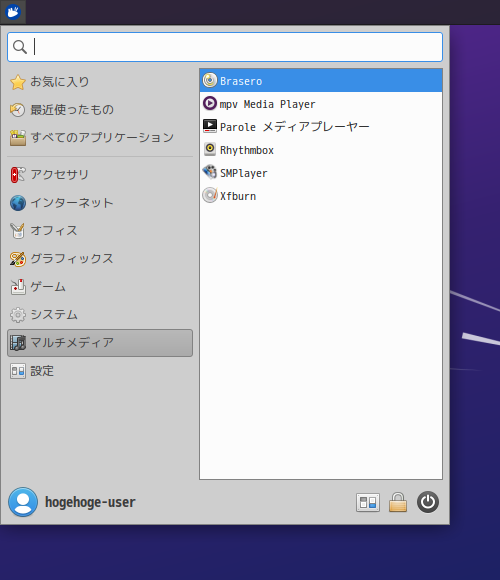Choose インターネット category
Screen dimensions: 500x580
point(100,203)
